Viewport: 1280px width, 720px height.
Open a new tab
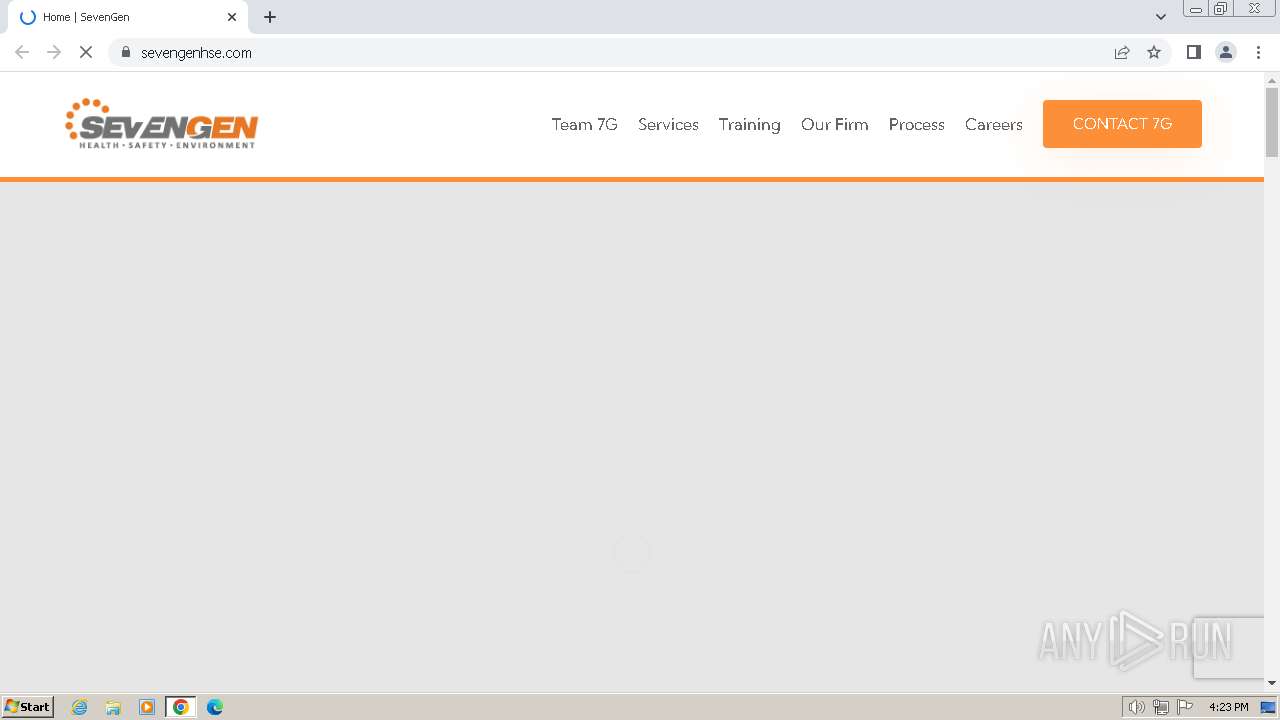coord(270,17)
